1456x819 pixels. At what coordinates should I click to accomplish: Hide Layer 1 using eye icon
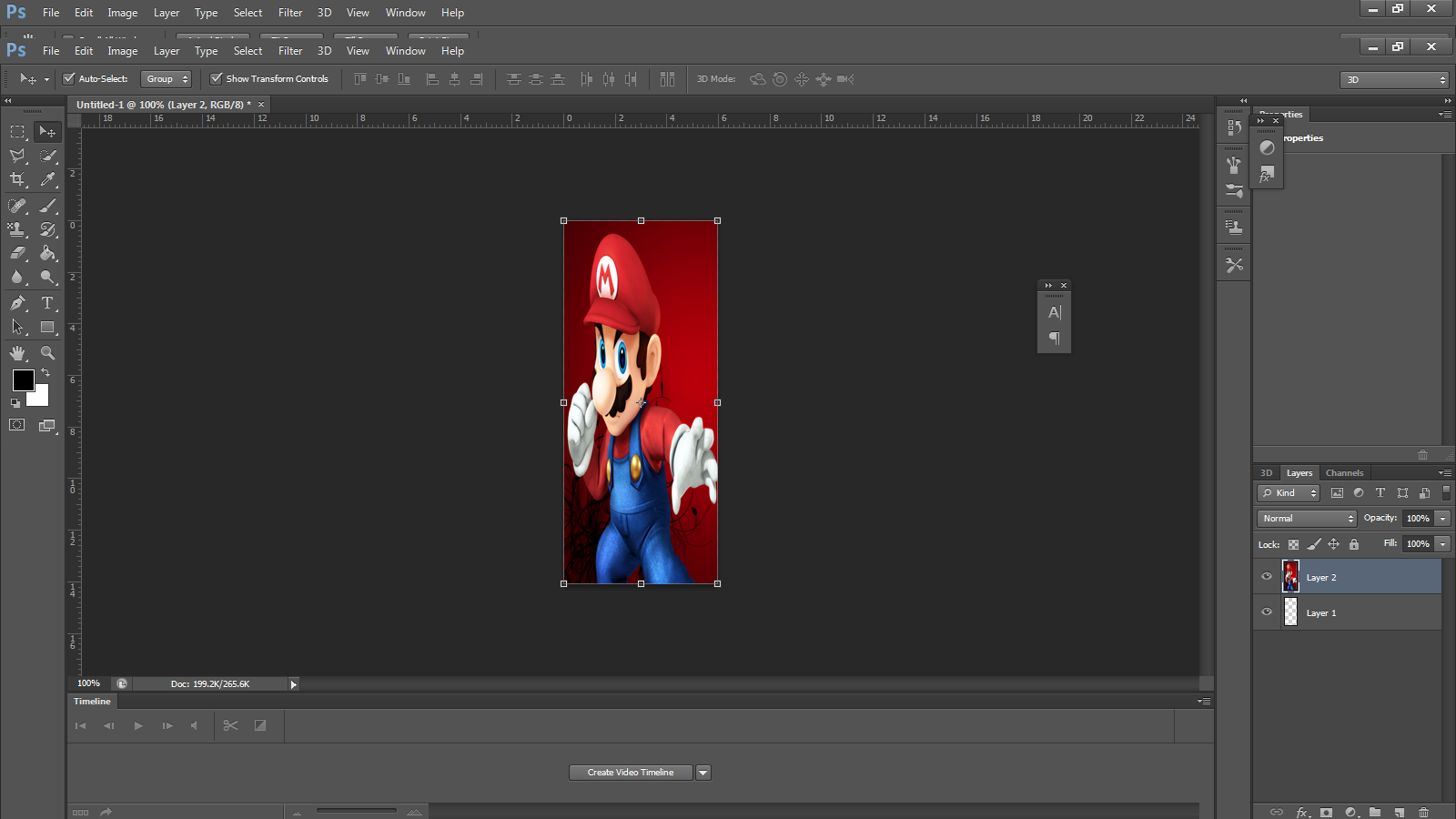(x=1267, y=612)
